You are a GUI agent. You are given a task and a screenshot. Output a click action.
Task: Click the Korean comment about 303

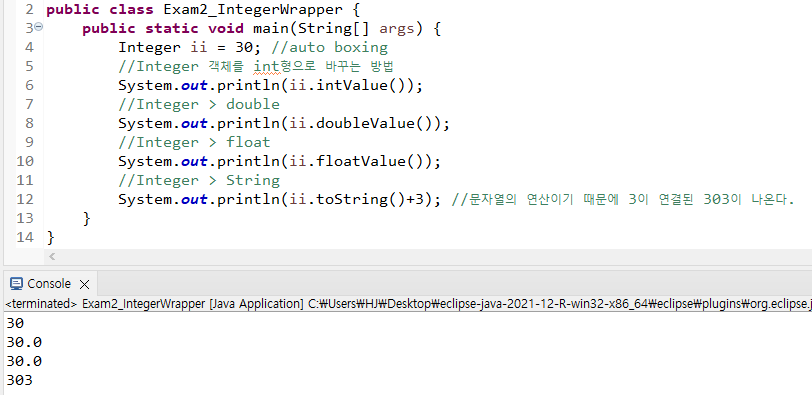tap(623, 199)
